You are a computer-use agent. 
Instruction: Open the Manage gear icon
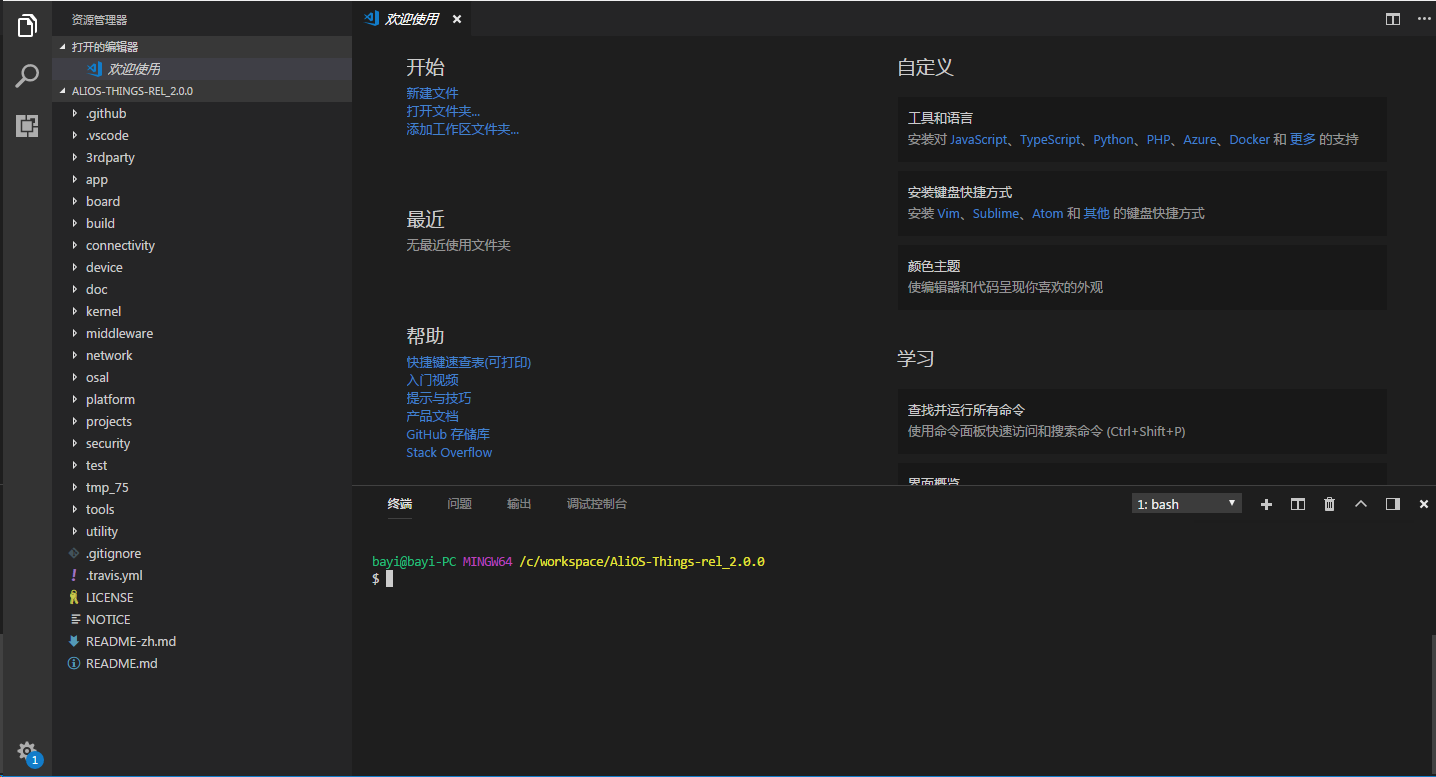pyautogui.click(x=27, y=751)
